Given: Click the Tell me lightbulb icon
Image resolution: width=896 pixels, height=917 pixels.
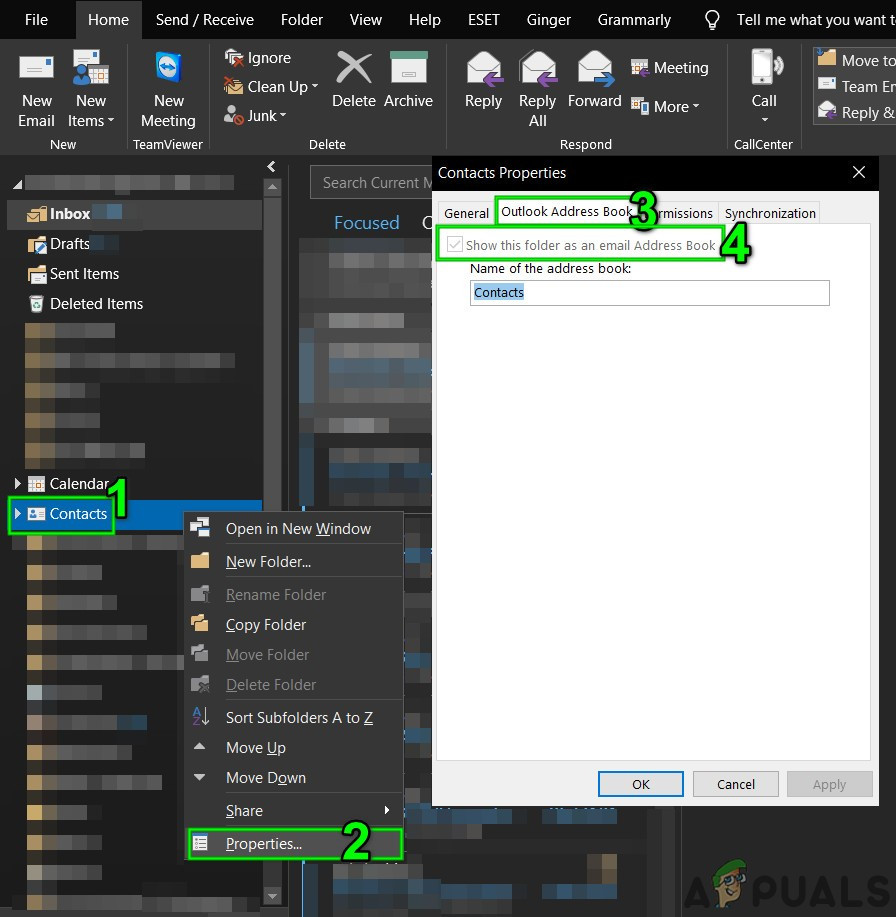Looking at the screenshot, I should coord(712,20).
